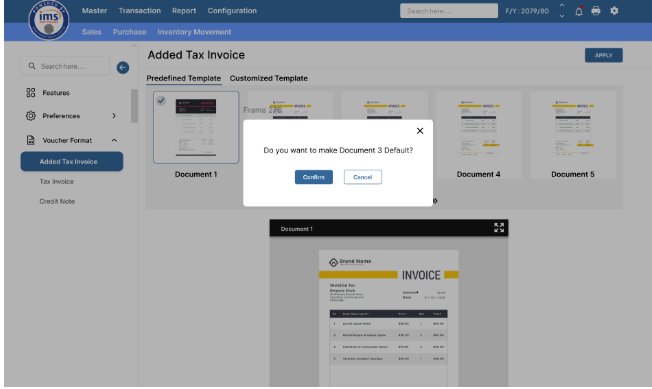Open the notifications bell

pos(579,11)
